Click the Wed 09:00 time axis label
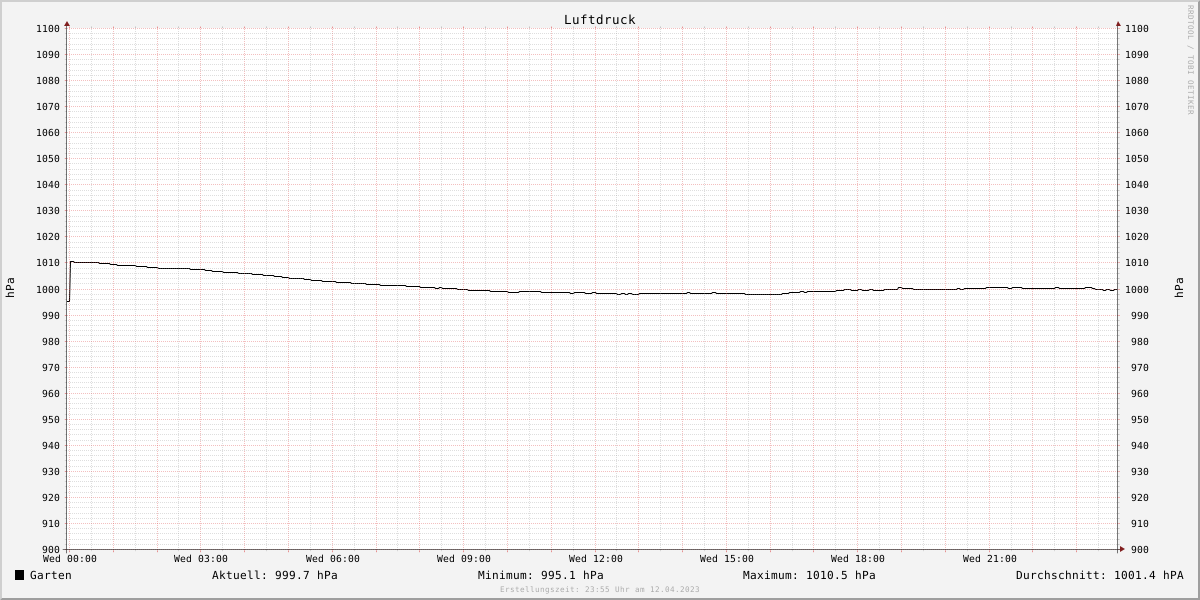 click(x=464, y=559)
